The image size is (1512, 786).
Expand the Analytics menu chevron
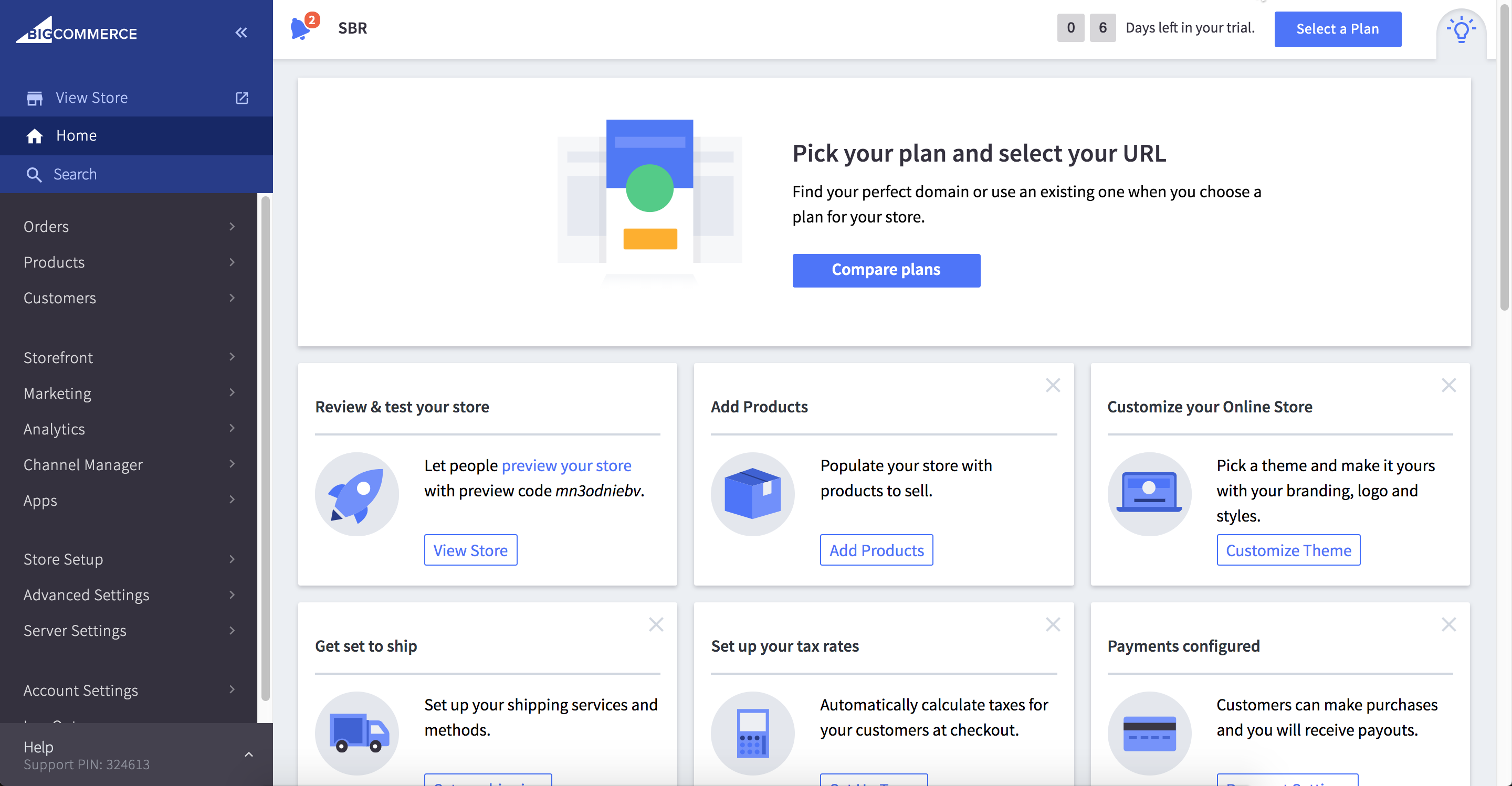[x=233, y=429]
